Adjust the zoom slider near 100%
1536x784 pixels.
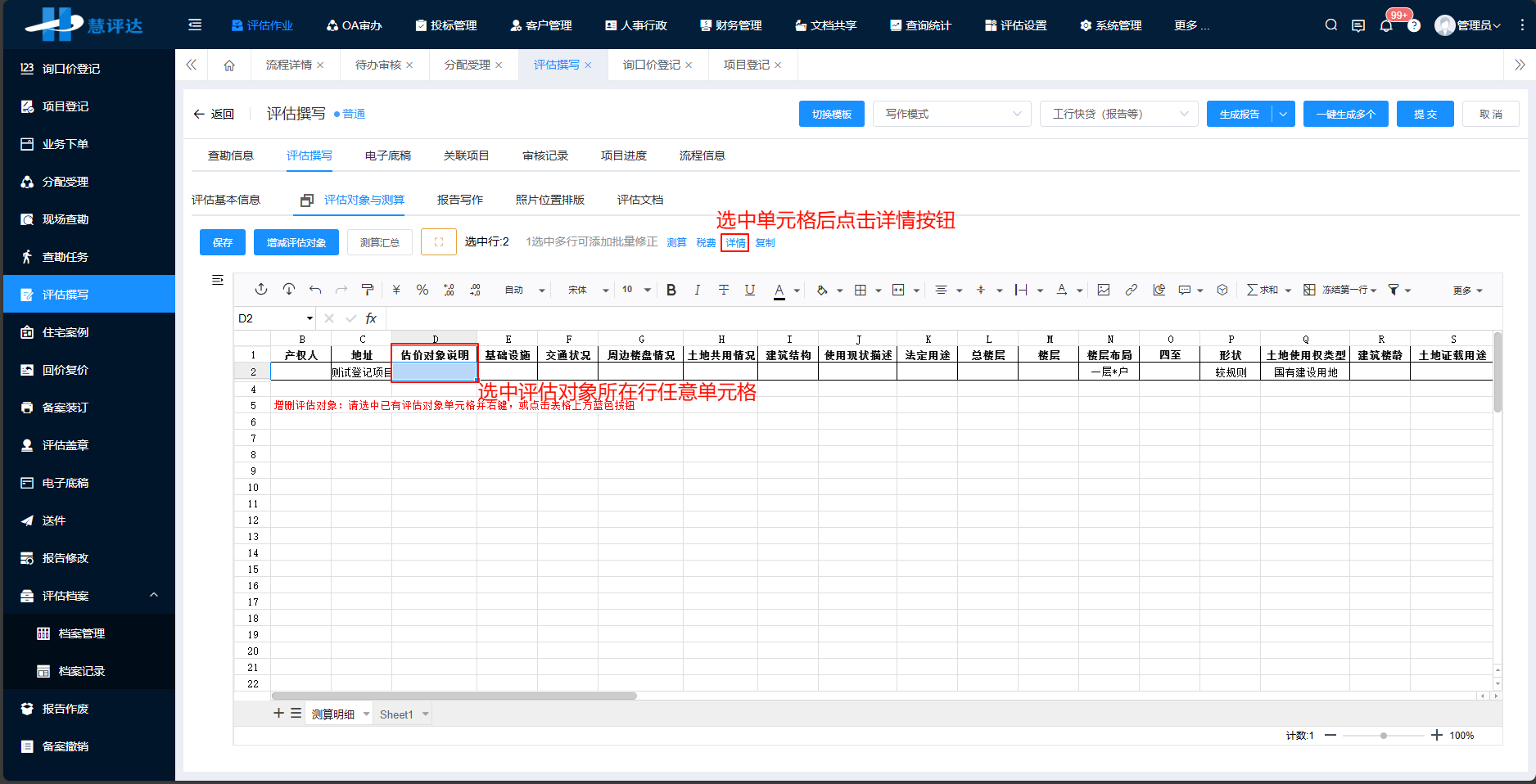(x=1385, y=735)
